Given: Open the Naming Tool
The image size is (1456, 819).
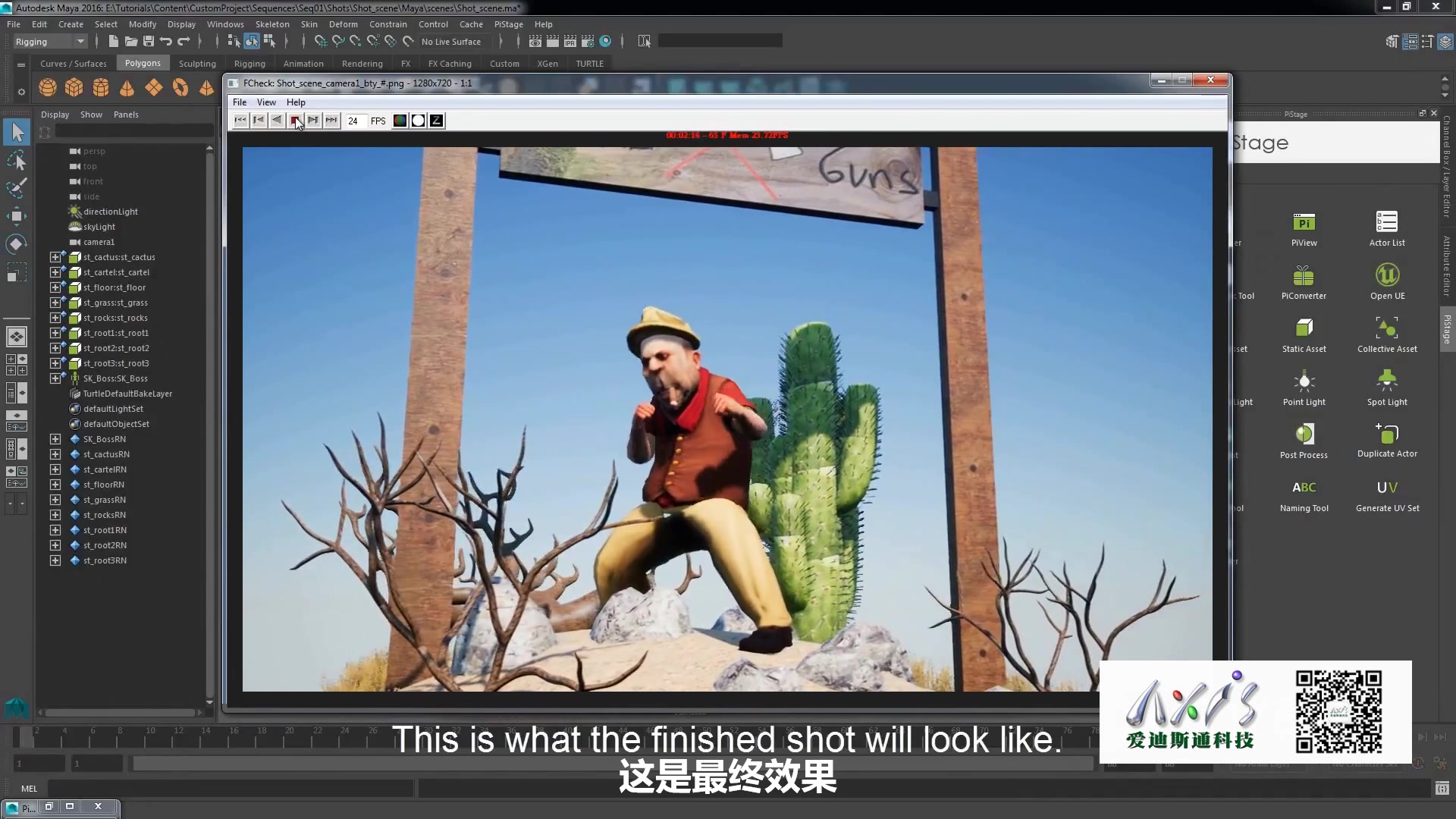Looking at the screenshot, I should [1304, 488].
